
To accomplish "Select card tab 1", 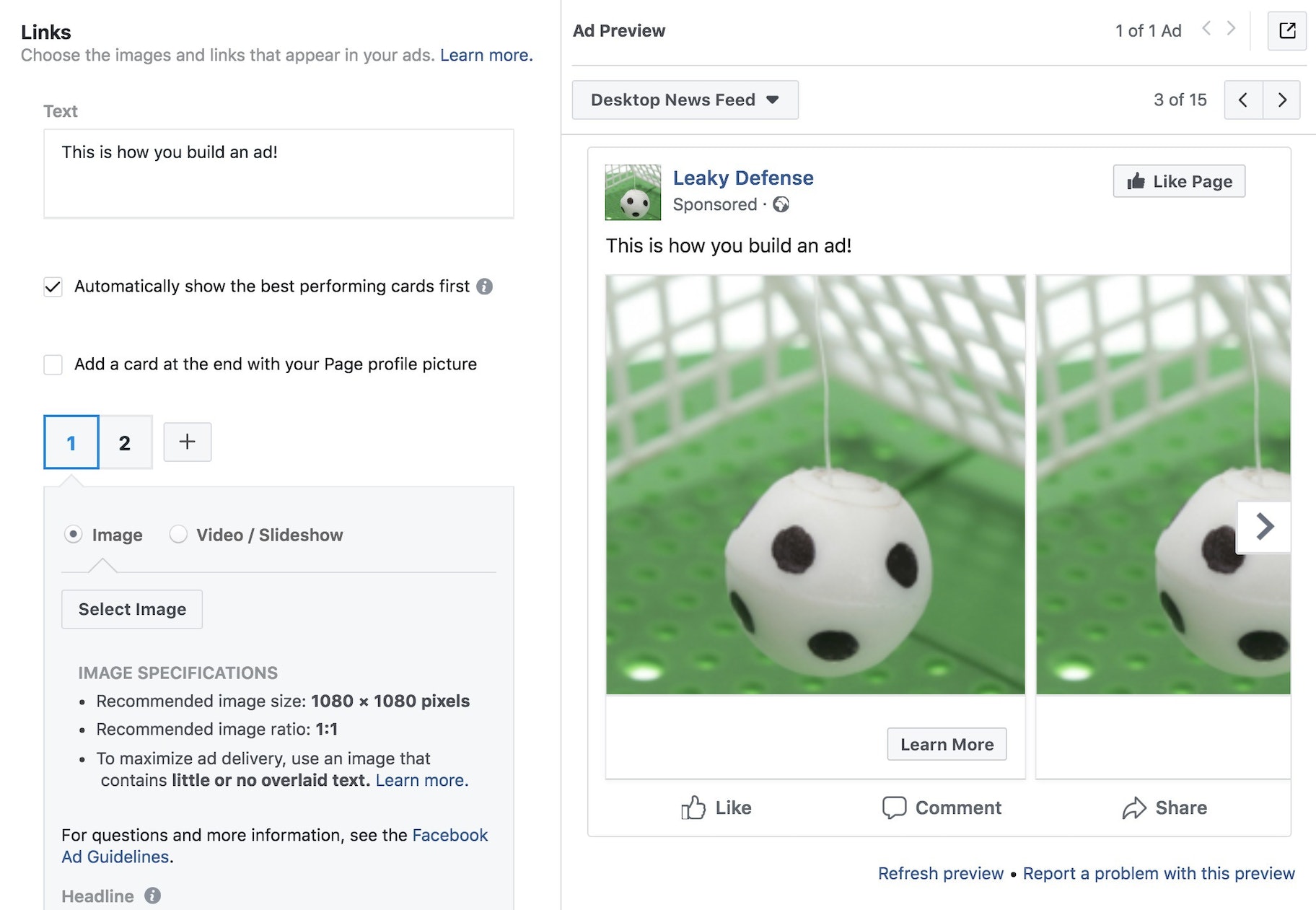I will click(71, 442).
